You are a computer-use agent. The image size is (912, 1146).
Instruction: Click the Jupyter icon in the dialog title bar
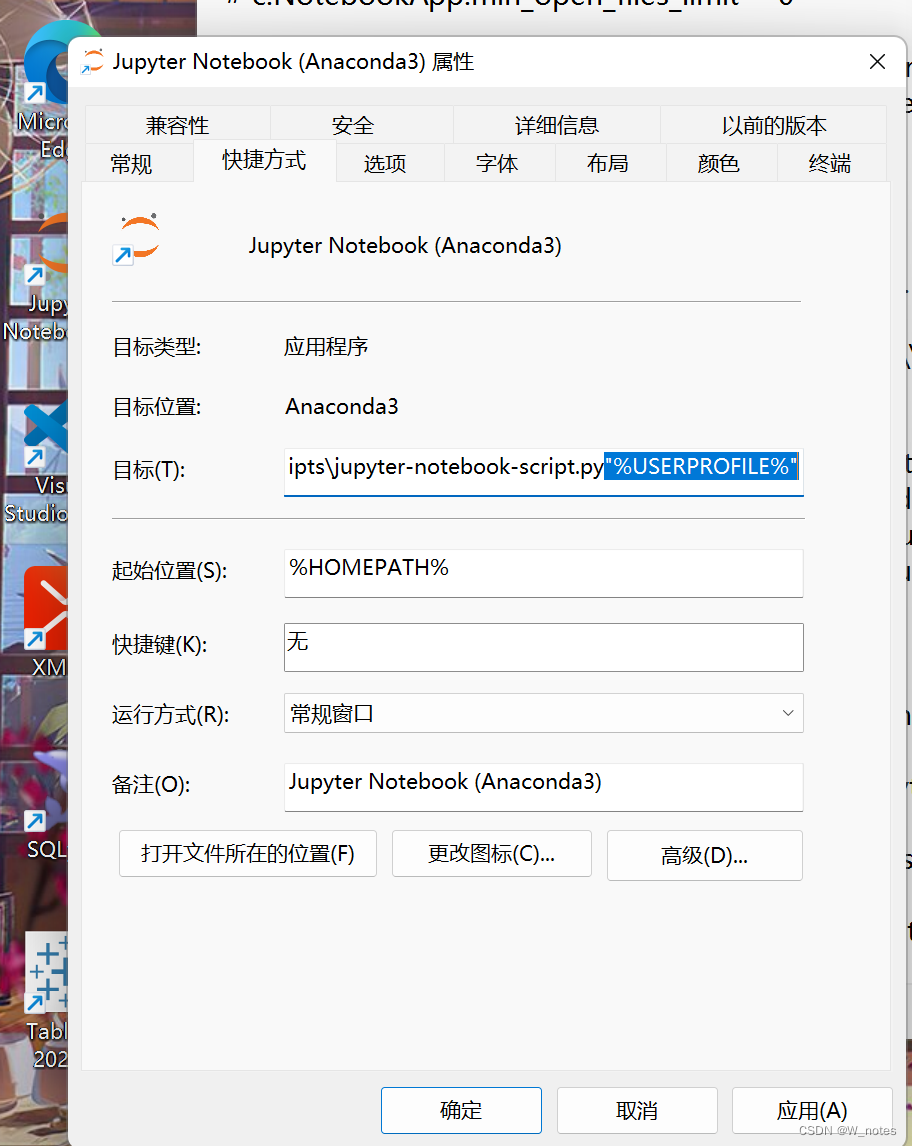tap(93, 61)
